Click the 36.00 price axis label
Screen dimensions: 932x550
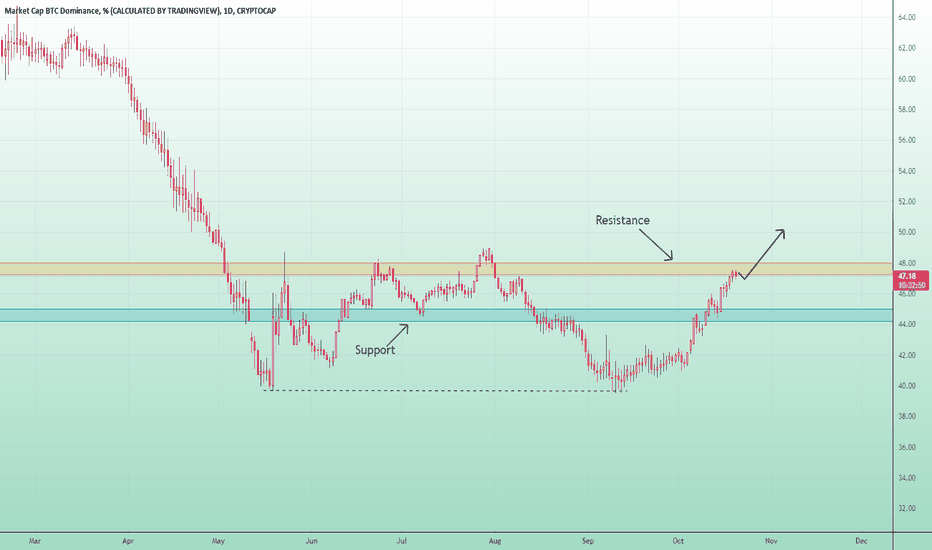tap(906, 447)
